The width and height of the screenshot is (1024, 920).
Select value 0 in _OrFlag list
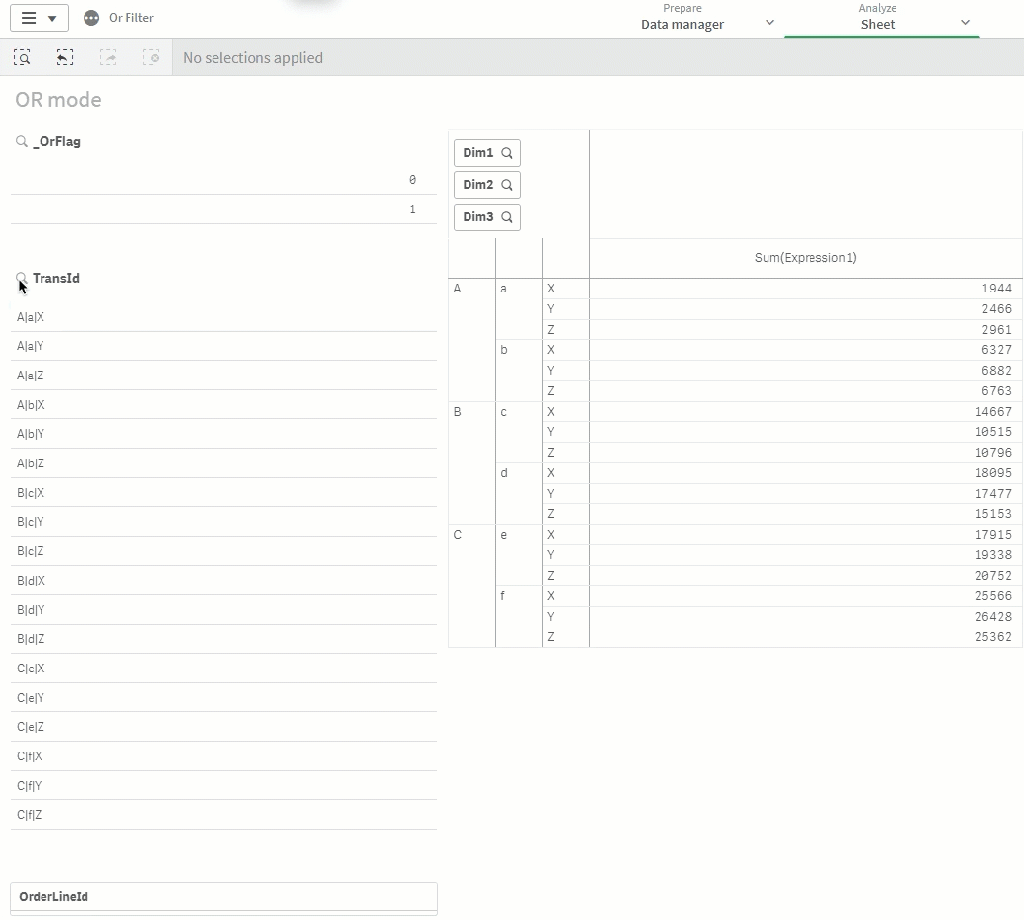[223, 180]
